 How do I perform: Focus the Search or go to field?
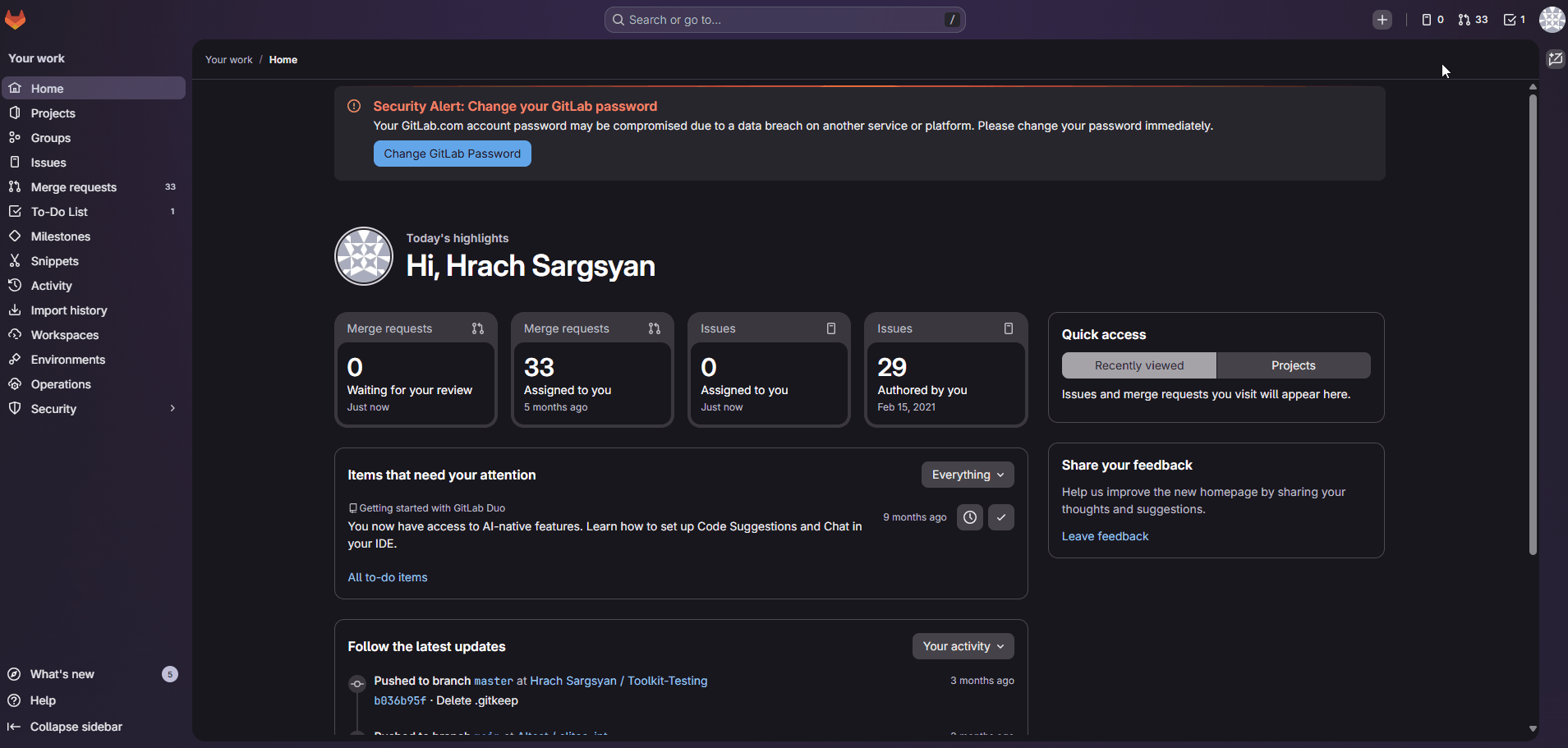click(784, 20)
